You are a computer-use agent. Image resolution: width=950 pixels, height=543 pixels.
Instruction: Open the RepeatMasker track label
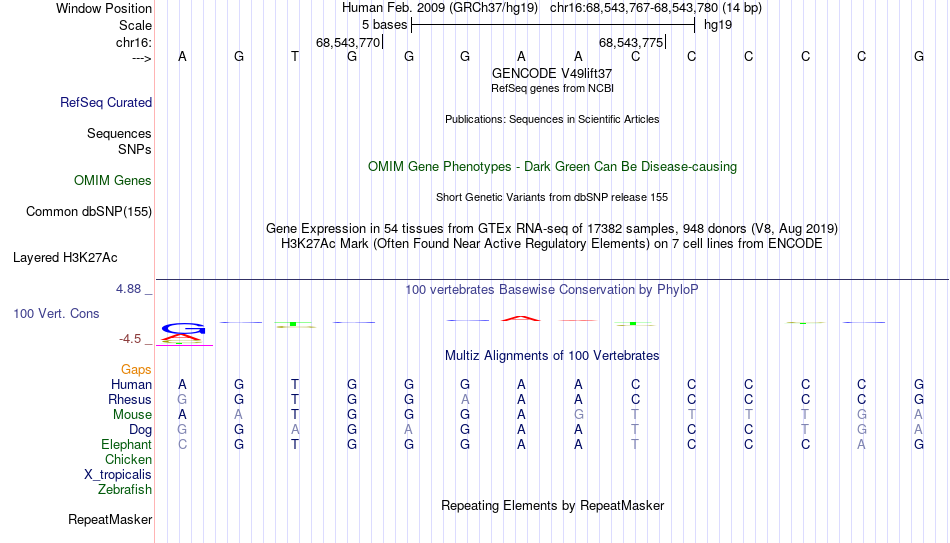pos(110,519)
